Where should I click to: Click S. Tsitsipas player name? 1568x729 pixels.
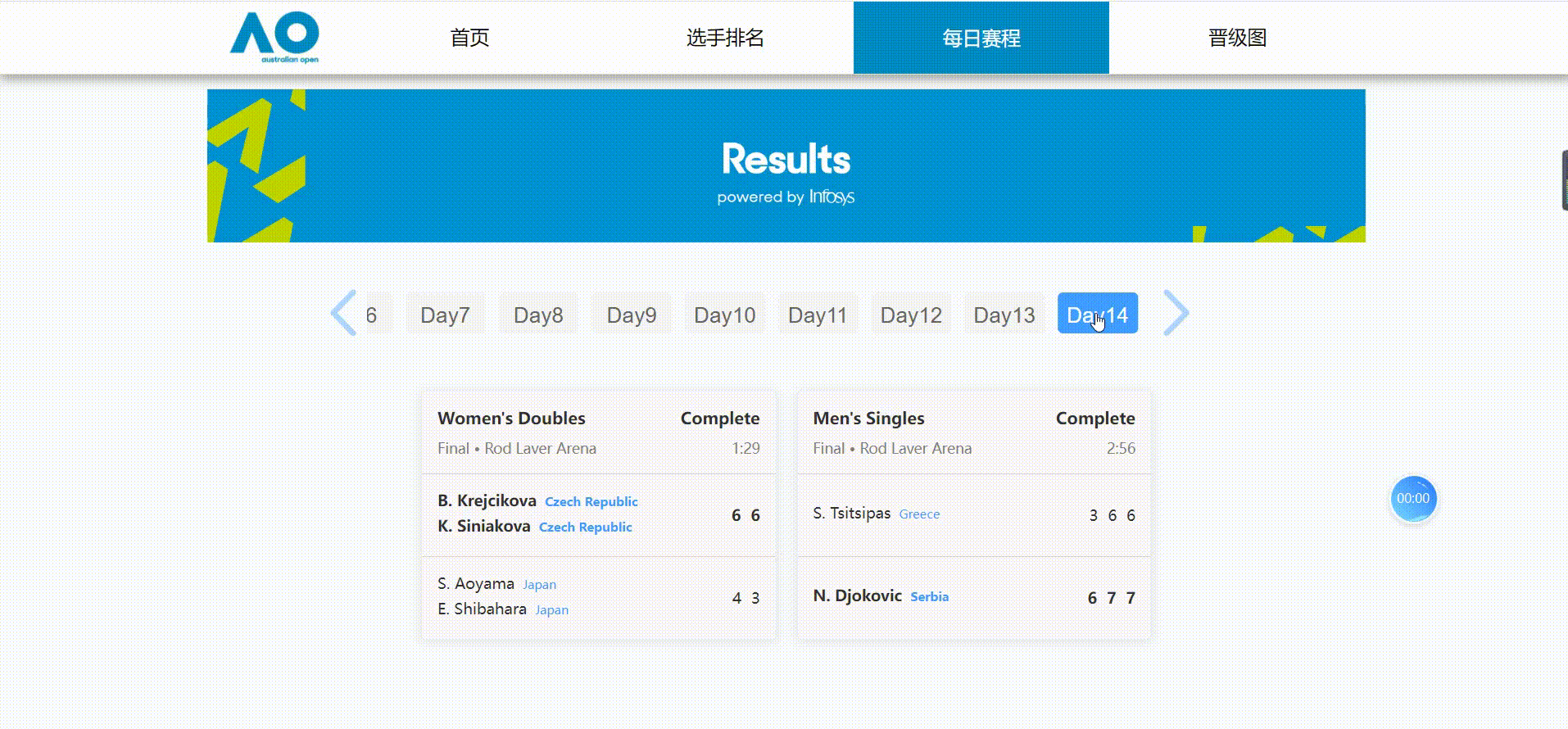pyautogui.click(x=851, y=514)
